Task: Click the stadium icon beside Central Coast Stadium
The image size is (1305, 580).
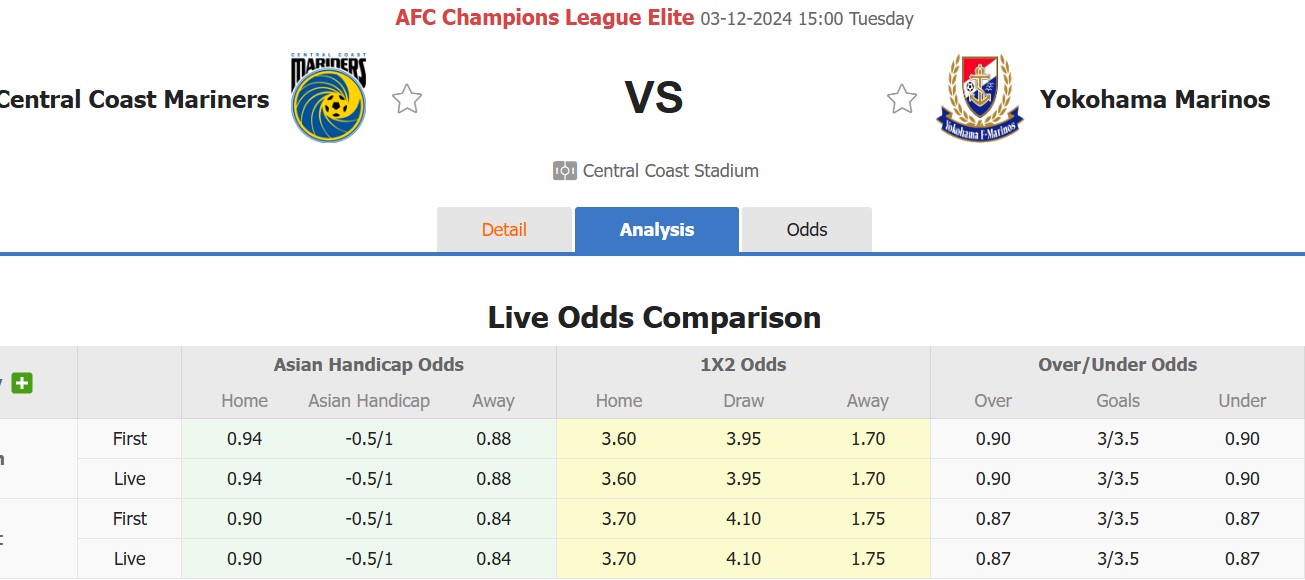Action: [565, 171]
